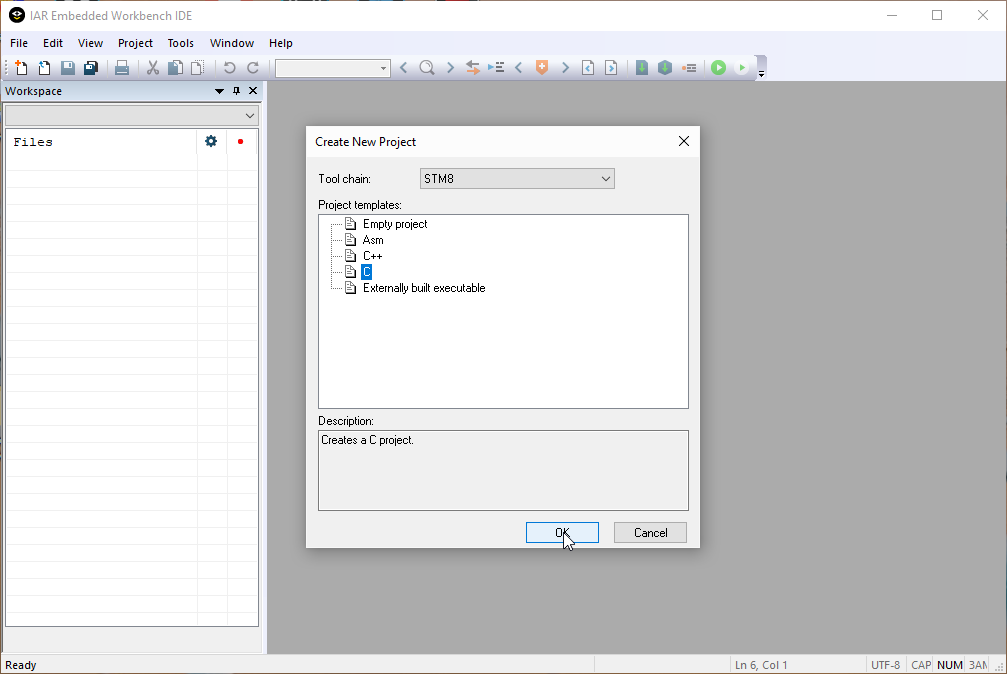Select the C++ project template

click(x=372, y=256)
